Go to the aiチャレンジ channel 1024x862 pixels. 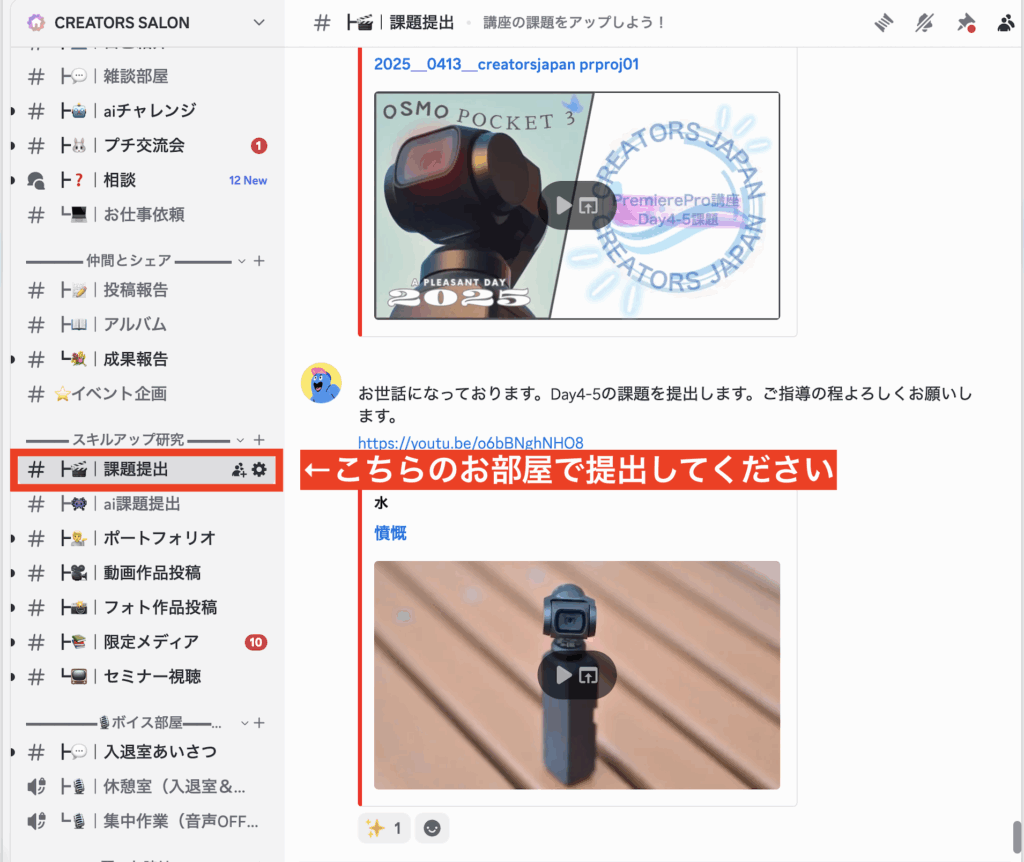[x=146, y=111]
